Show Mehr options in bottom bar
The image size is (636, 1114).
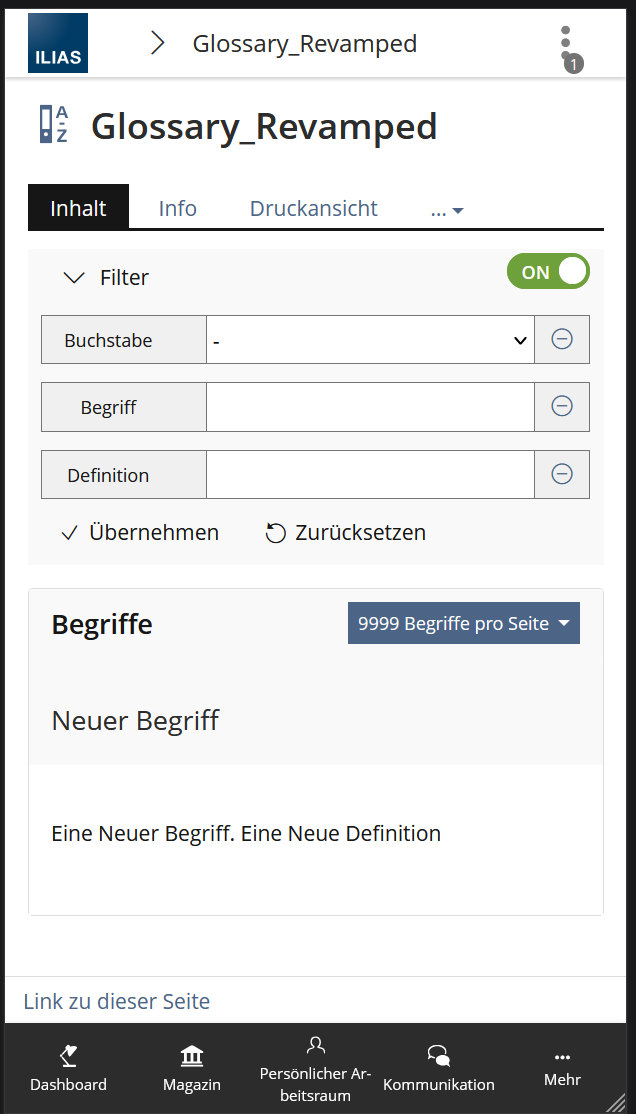[x=562, y=1068]
